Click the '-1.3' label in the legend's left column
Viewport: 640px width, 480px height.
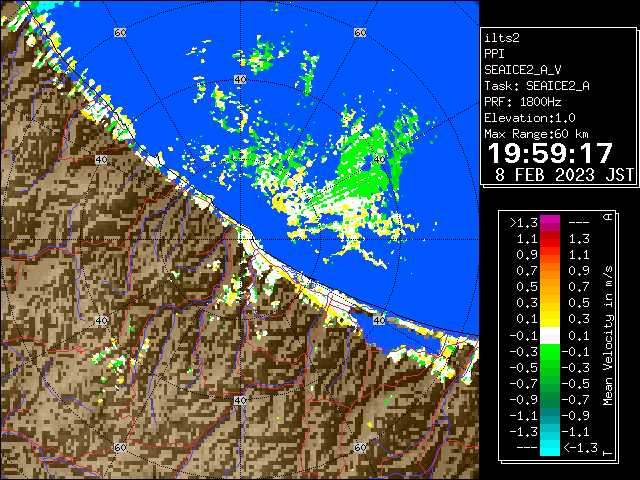[524, 432]
